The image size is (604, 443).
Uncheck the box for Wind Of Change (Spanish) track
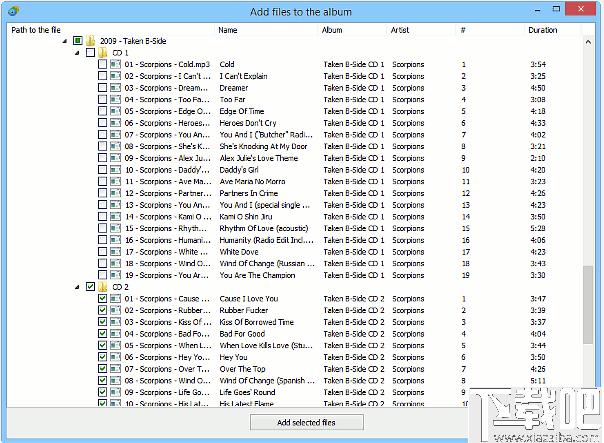[x=102, y=380]
